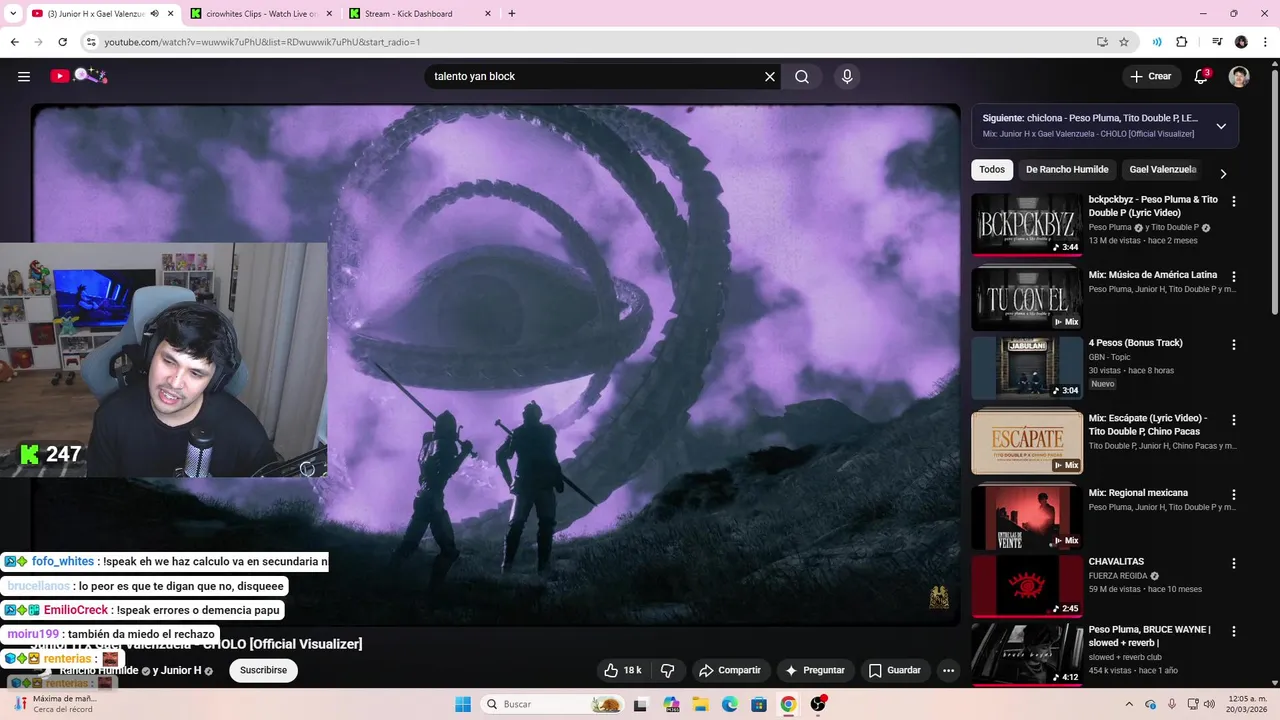Open more actions ellipsis beside Guardar
1280x720 pixels.
tap(948, 670)
